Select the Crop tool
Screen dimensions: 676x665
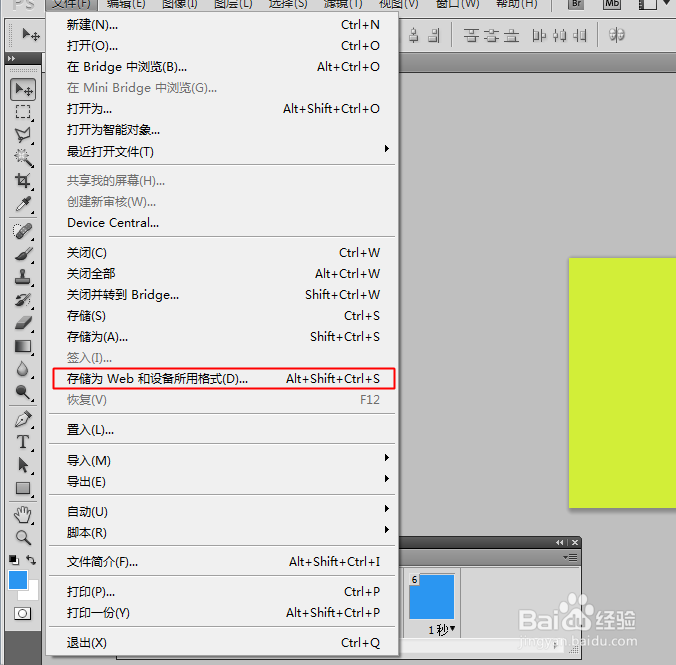(x=23, y=181)
